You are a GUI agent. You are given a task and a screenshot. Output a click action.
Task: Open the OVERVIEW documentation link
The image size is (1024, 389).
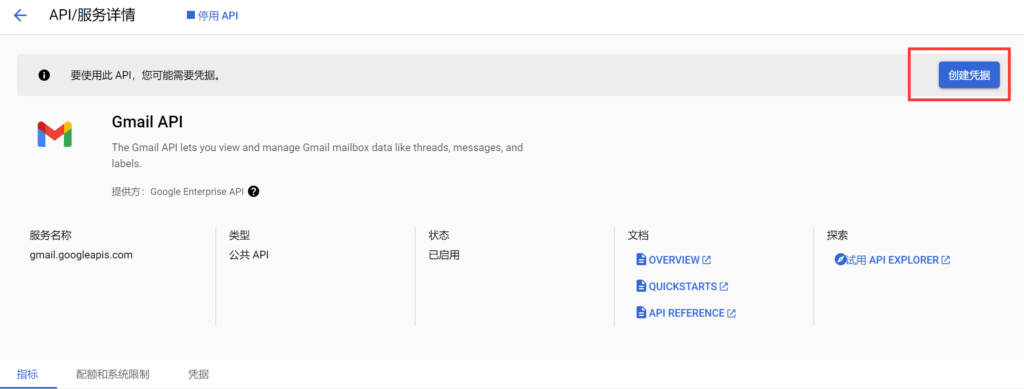pos(673,260)
